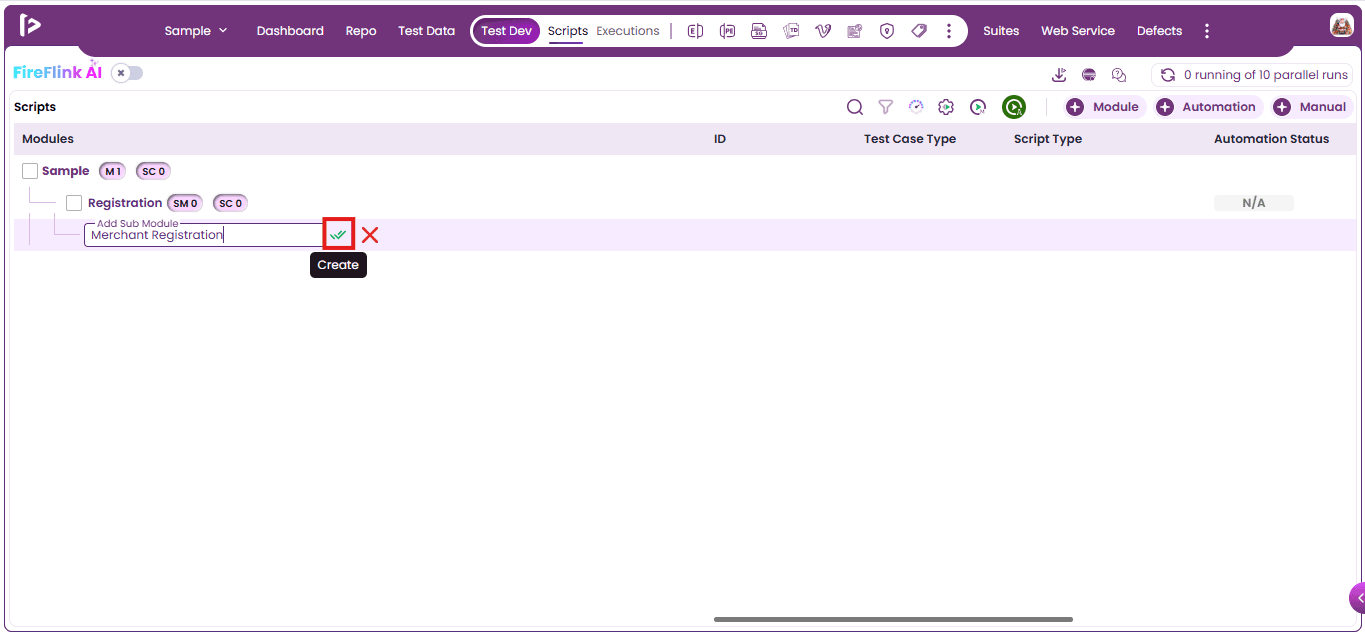Open the Elements (E) icon in Test Dev
Screen dimensions: 1365x632
[695, 31]
